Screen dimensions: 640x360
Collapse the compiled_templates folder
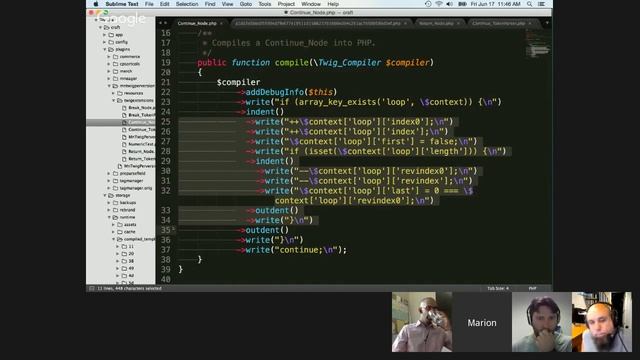(113, 239)
